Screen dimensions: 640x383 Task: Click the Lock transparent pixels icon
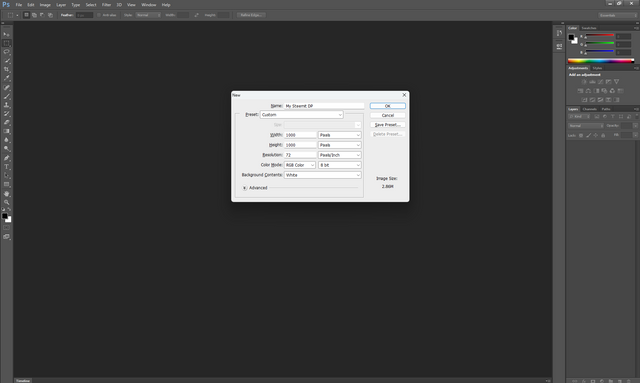pos(581,135)
